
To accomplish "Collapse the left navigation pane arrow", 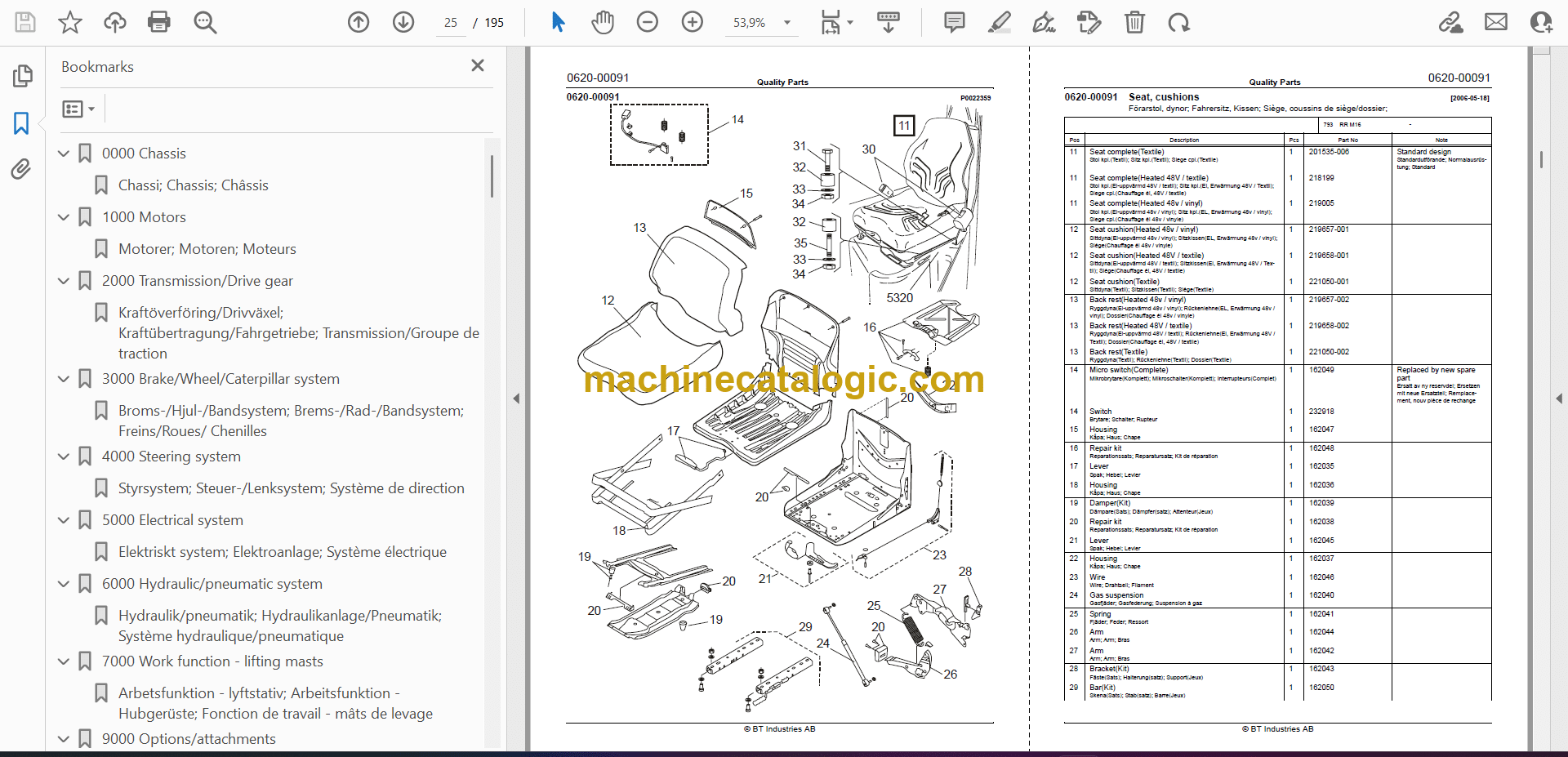I will pyautogui.click(x=516, y=399).
